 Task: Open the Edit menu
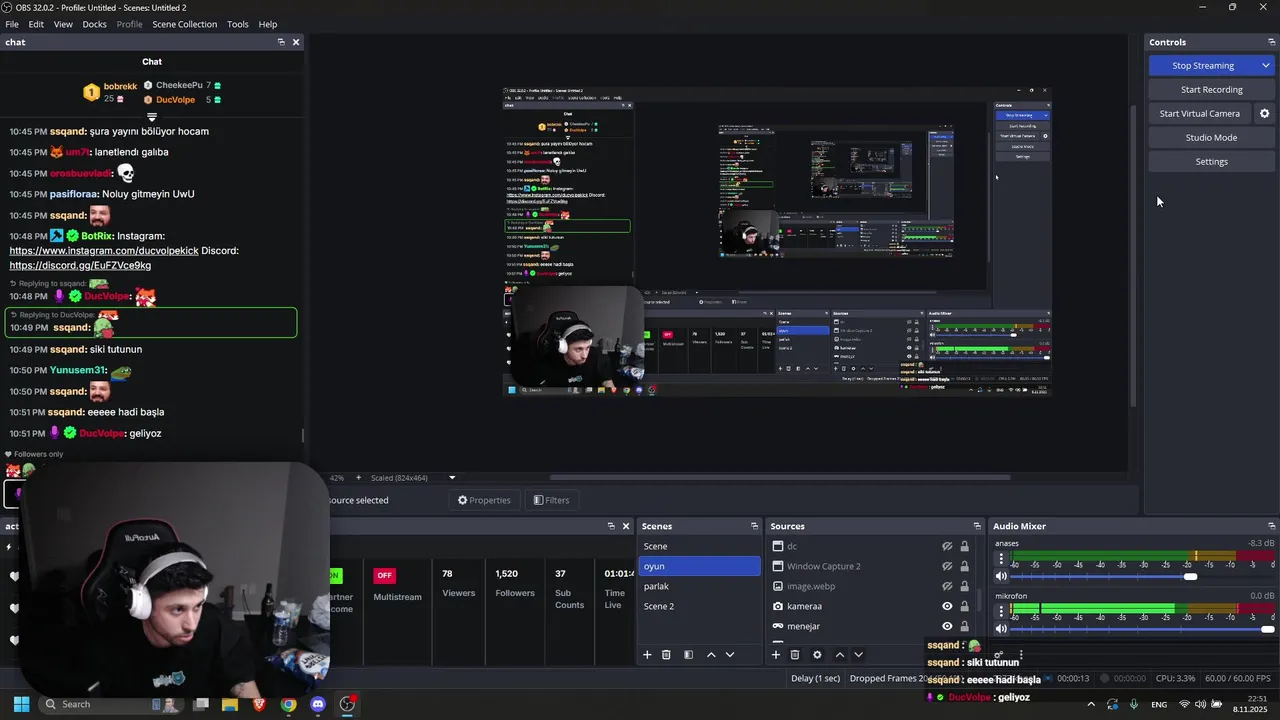click(x=36, y=24)
